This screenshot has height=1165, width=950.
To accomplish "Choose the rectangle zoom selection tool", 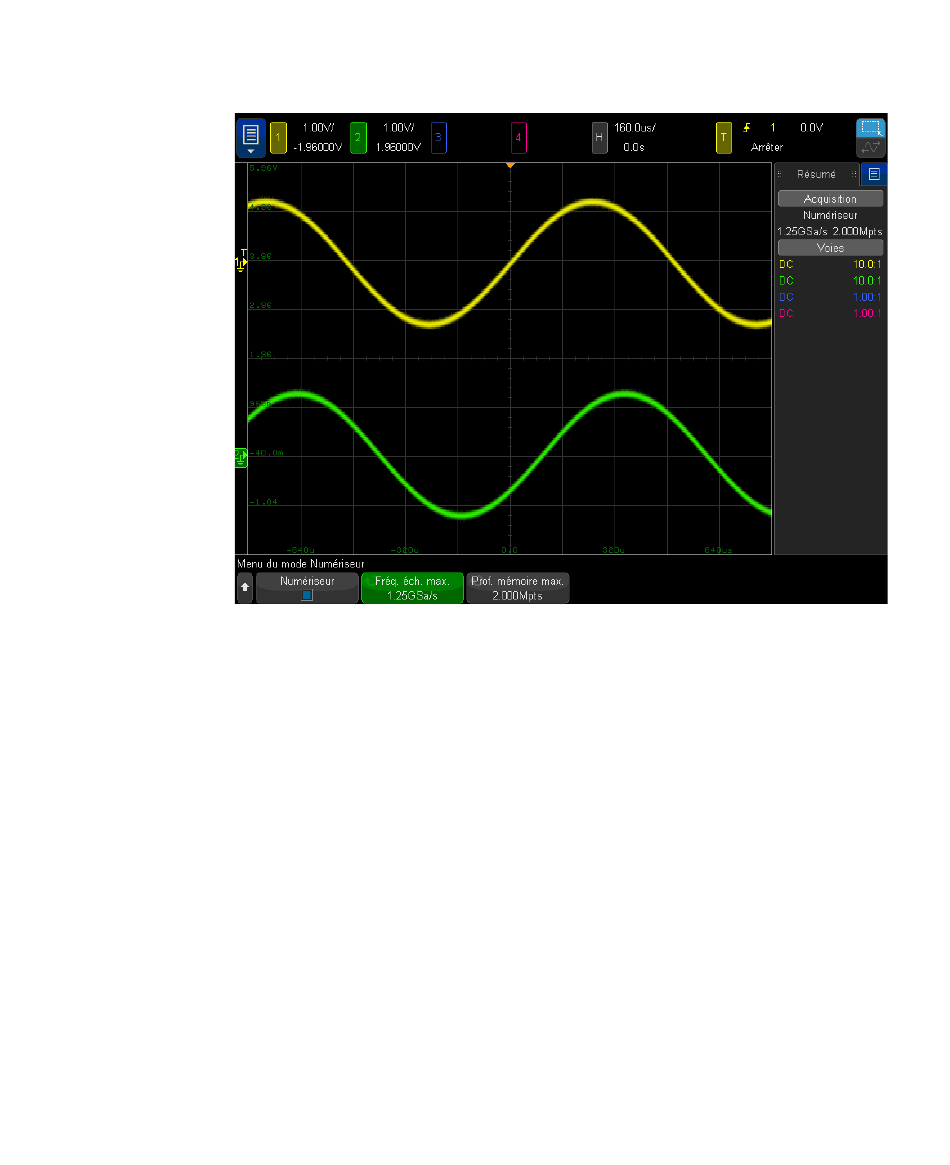I will click(x=871, y=127).
